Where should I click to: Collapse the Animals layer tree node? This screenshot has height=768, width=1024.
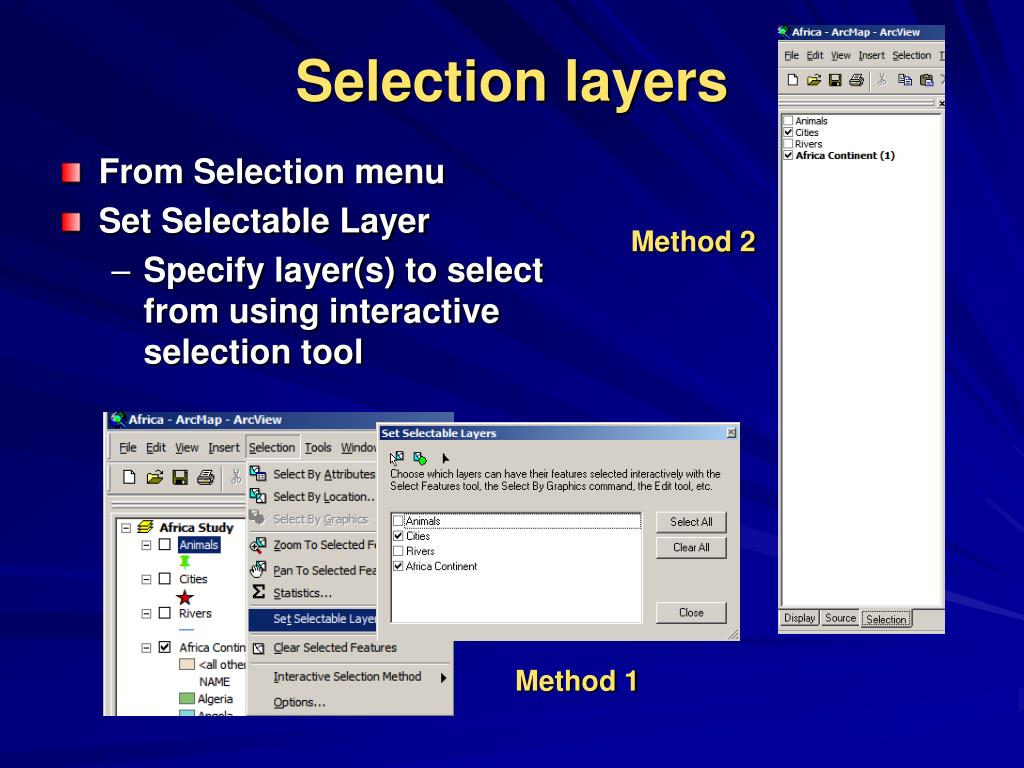146,545
